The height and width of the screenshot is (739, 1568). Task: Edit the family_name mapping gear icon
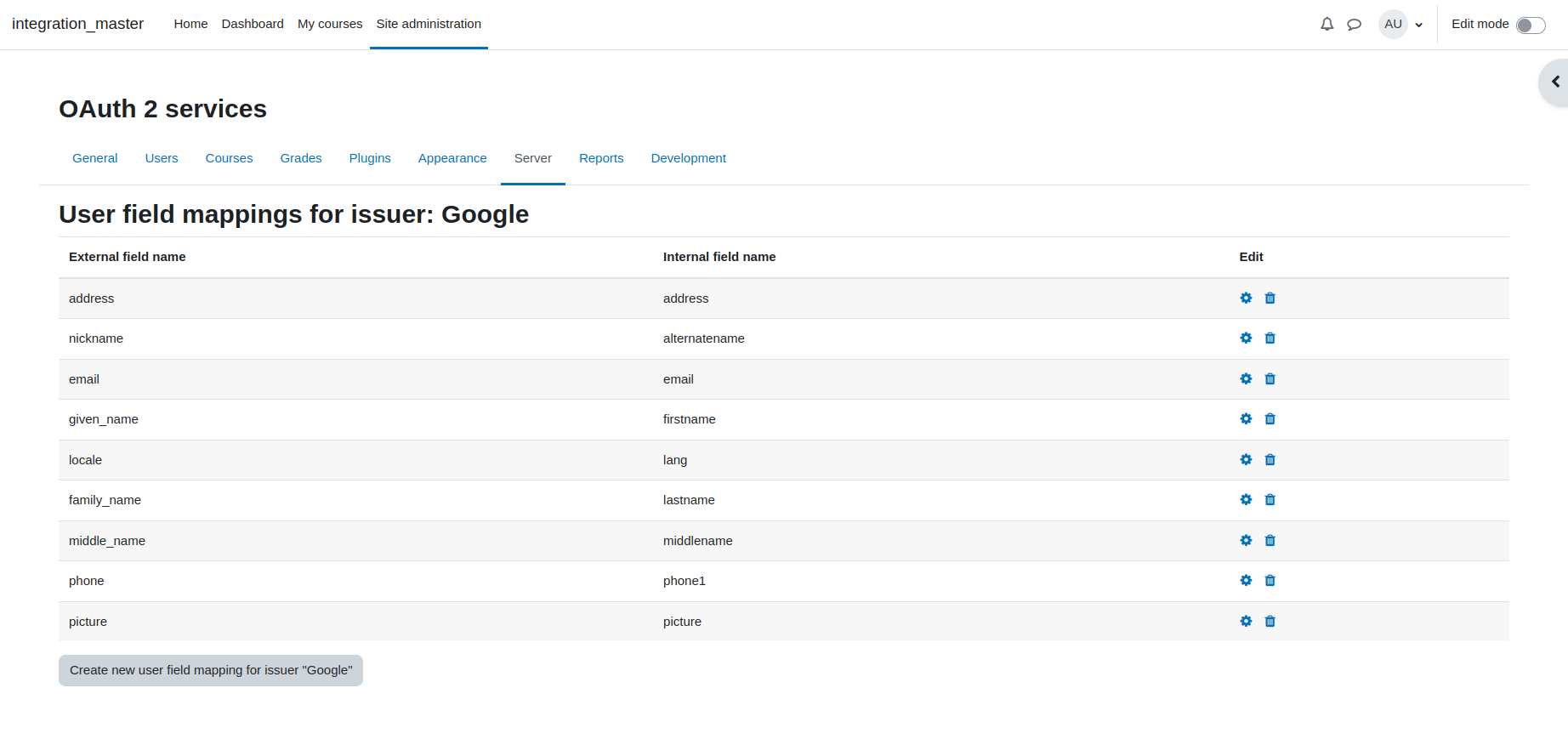coord(1246,500)
